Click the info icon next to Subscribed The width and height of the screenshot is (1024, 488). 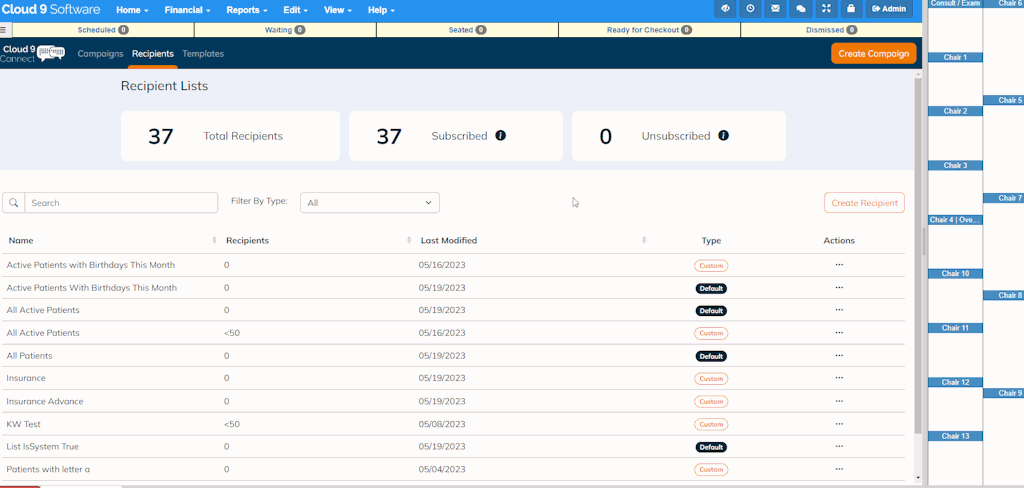[501, 136]
